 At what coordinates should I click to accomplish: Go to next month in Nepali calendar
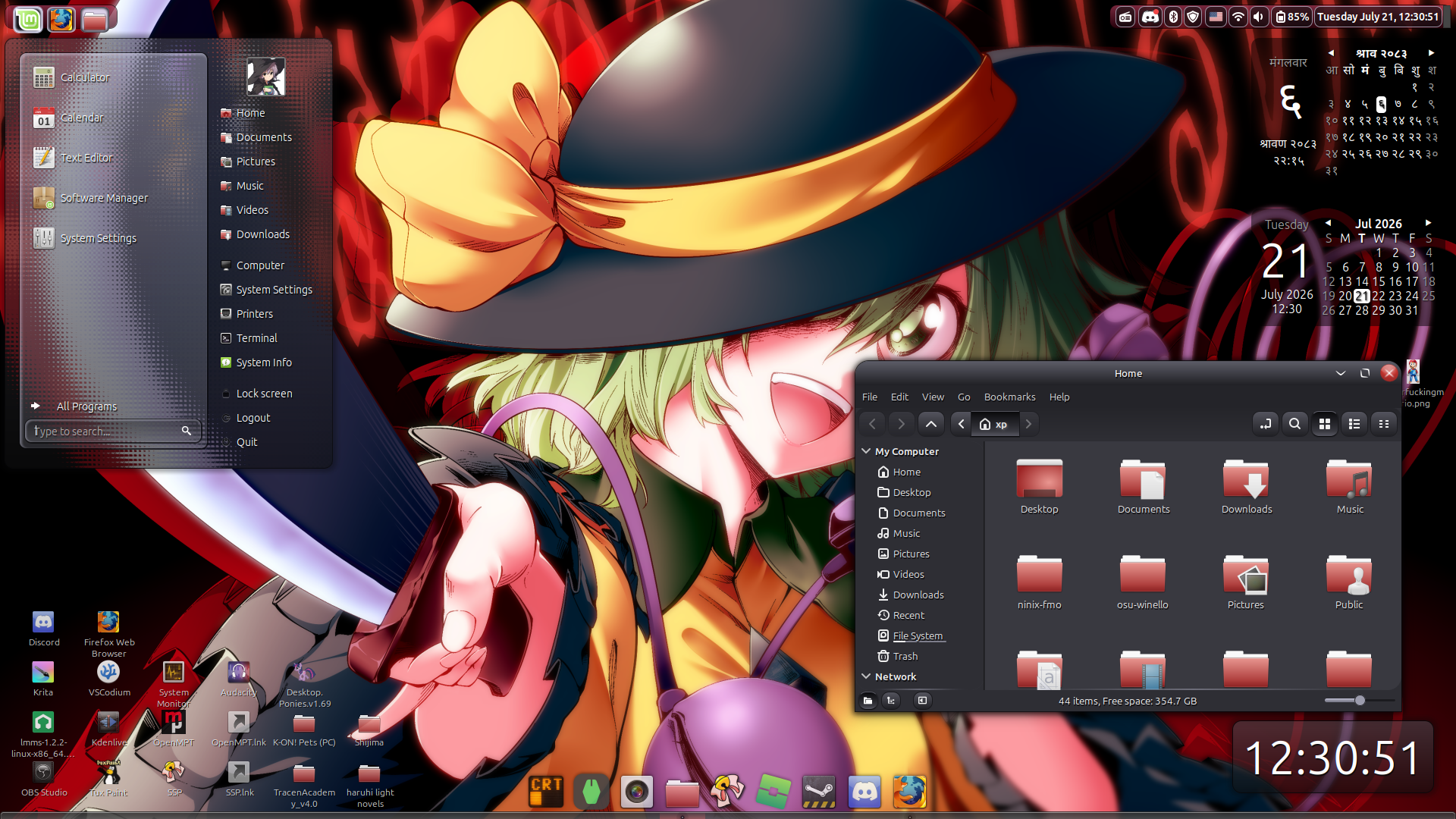pyautogui.click(x=1431, y=53)
